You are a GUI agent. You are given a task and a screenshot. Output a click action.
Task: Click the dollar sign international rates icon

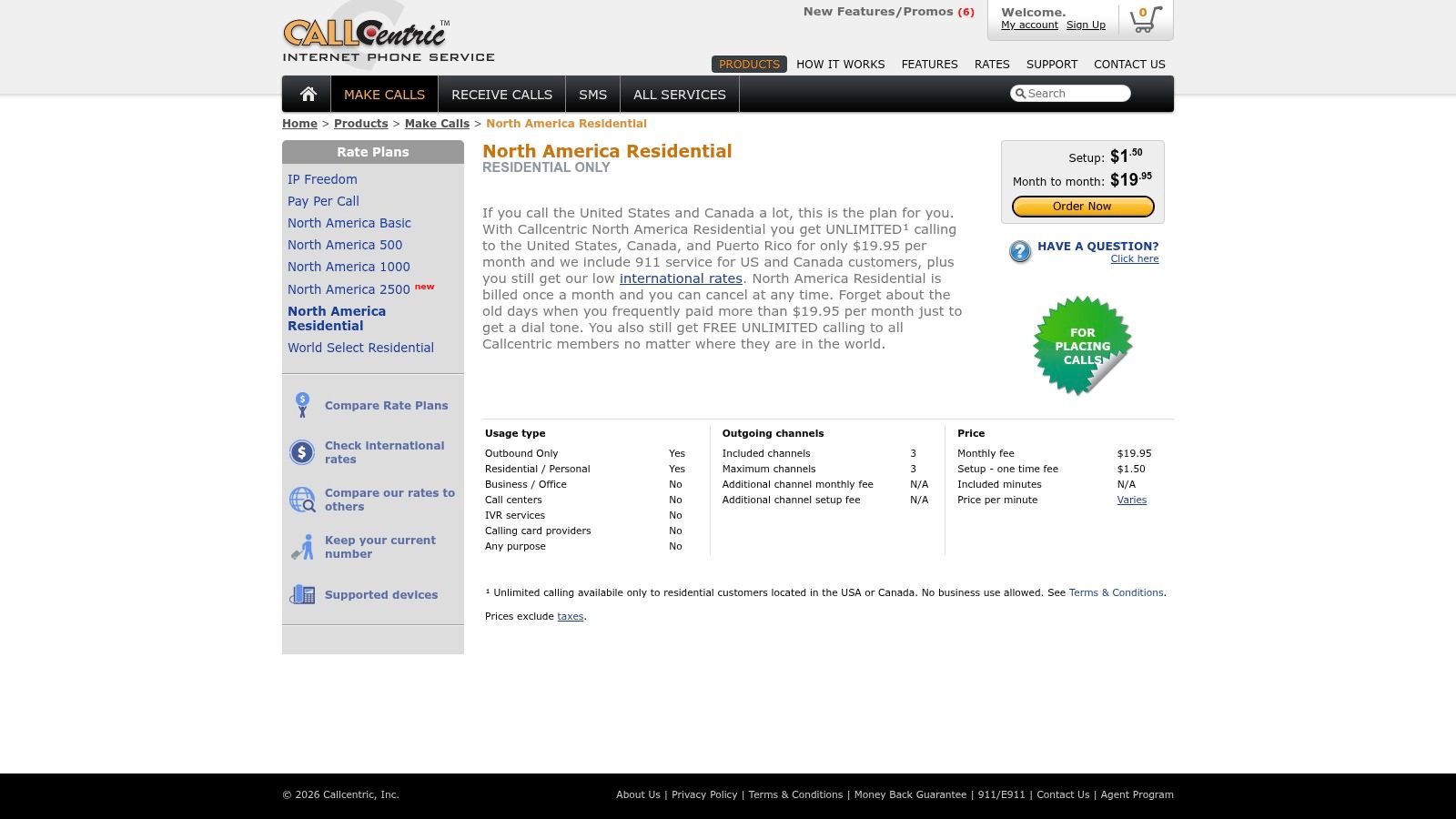[302, 452]
